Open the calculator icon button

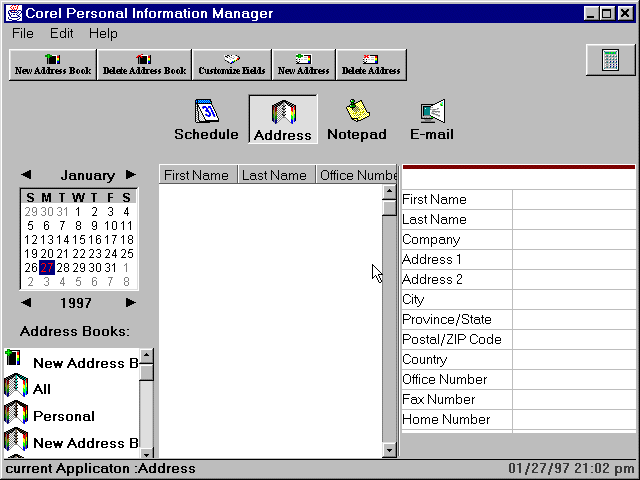(x=611, y=60)
